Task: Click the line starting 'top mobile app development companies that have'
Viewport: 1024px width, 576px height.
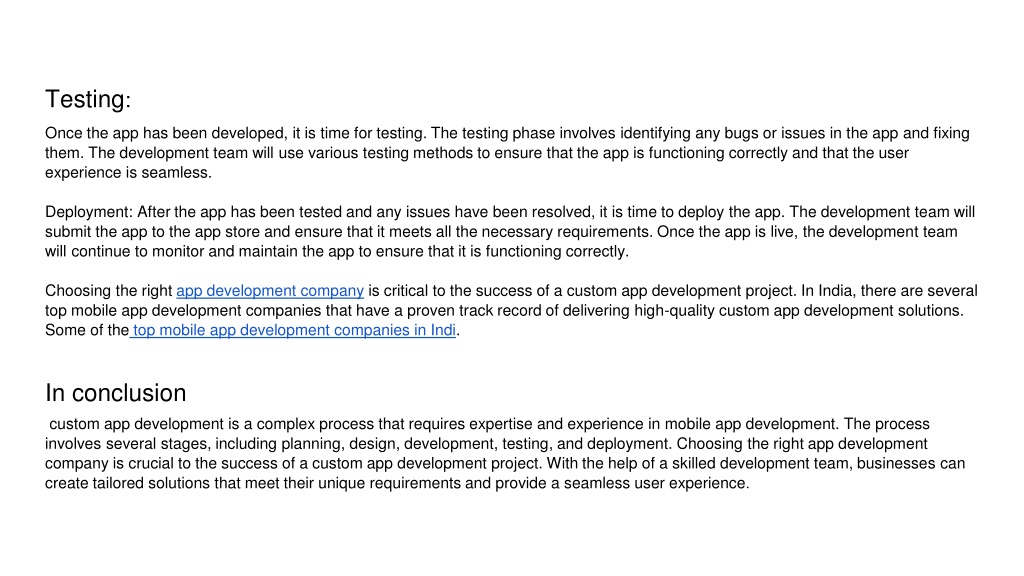Action: (504, 310)
